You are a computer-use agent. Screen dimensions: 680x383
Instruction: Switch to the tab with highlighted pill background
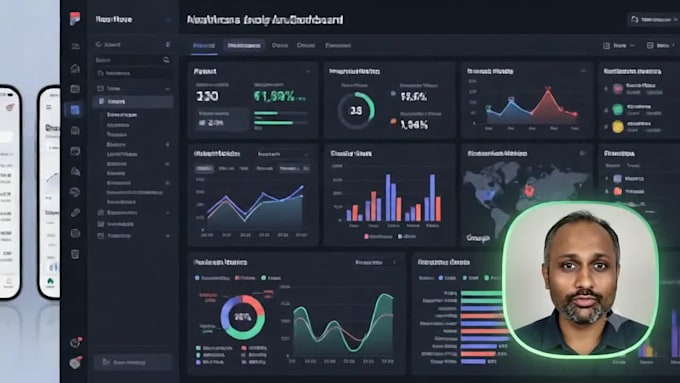click(x=244, y=45)
